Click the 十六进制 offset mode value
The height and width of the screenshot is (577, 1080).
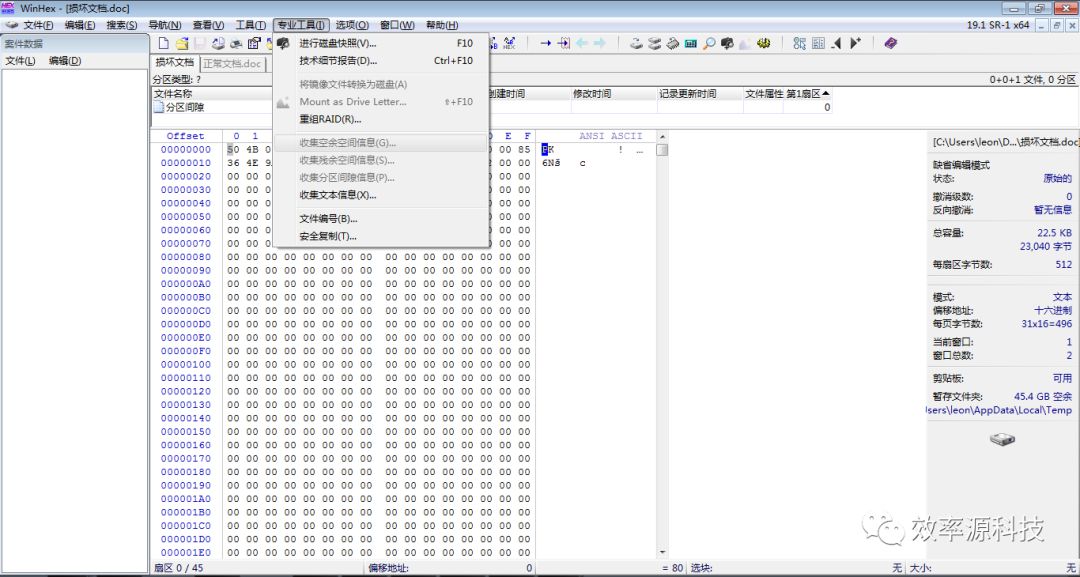pyautogui.click(x=1052, y=311)
